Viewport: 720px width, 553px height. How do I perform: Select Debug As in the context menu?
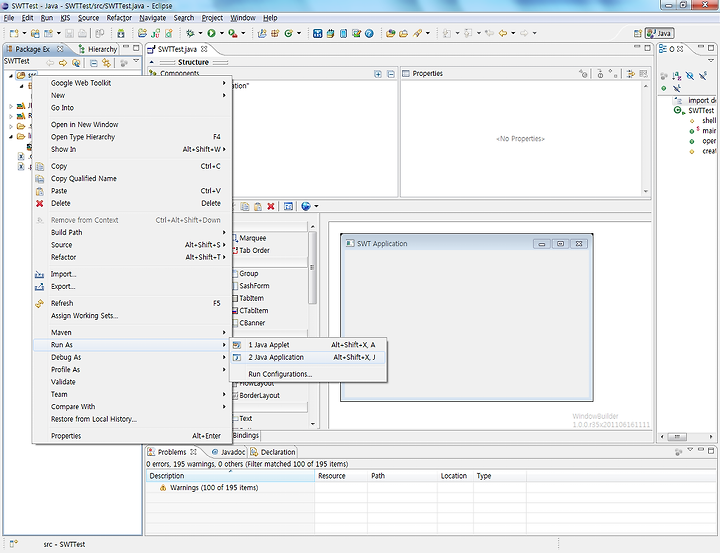(x=130, y=357)
